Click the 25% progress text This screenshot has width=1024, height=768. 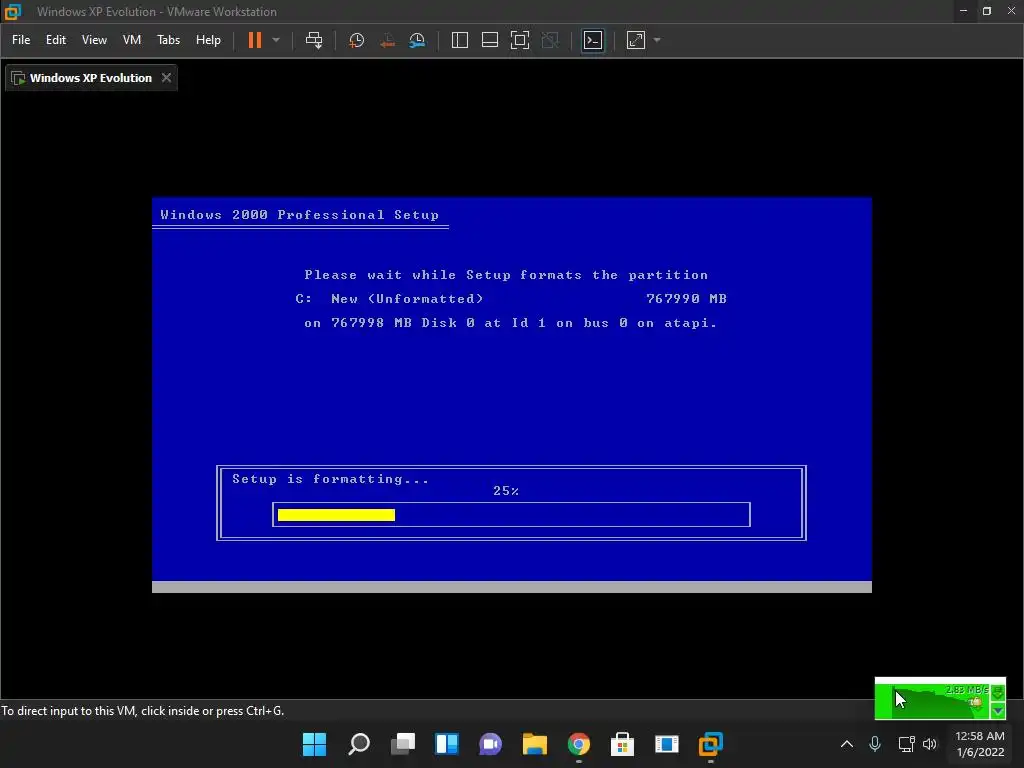[506, 490]
